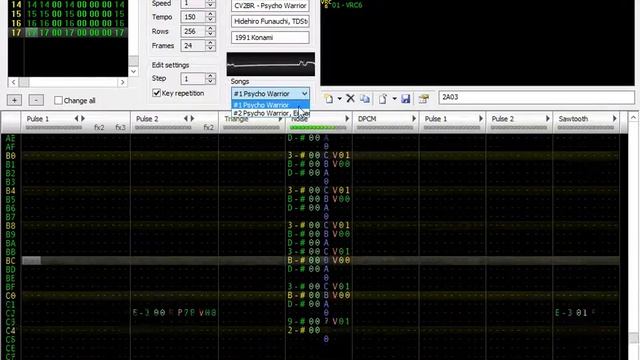Expand the Noise channel effect columns
The height and width of the screenshot is (360, 640).
pyautogui.click(x=347, y=118)
